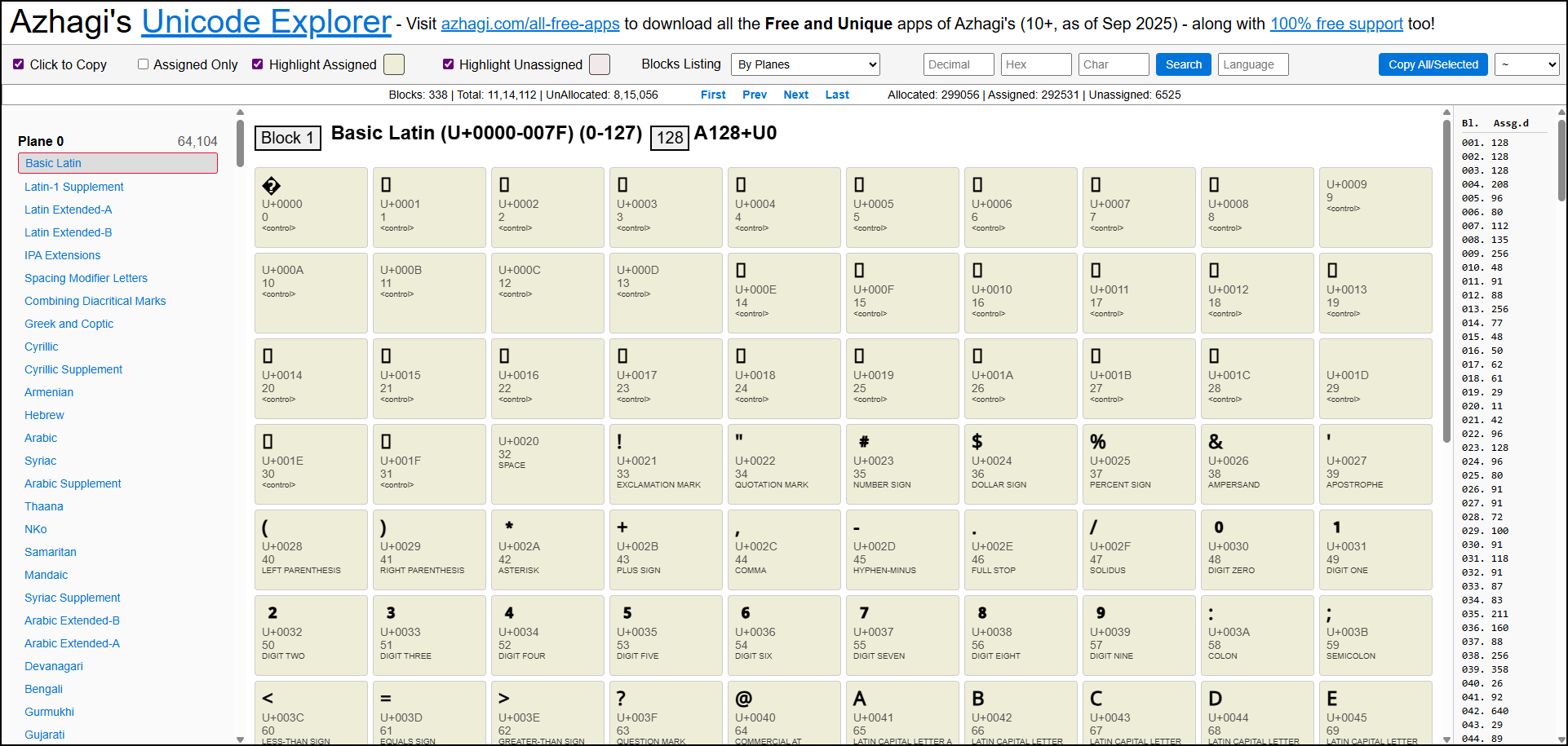Visit the azhagi.com/all-free-apps link

[x=531, y=24]
